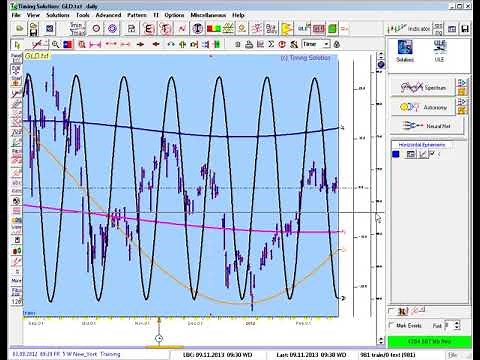
Task: Click the round globe icon beside chart scrollbar
Action: [381, 64]
